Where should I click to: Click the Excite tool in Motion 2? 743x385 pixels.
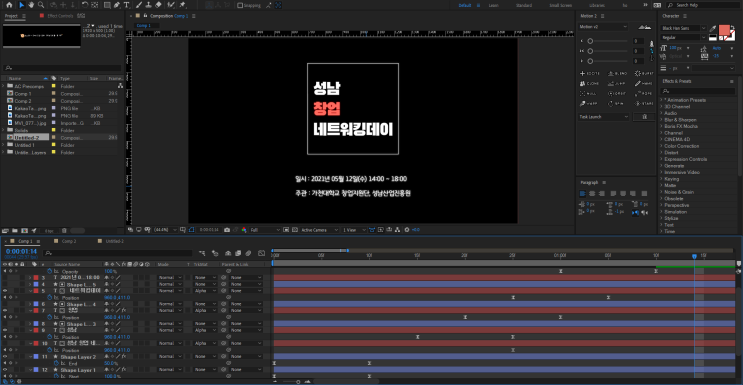[x=590, y=73]
